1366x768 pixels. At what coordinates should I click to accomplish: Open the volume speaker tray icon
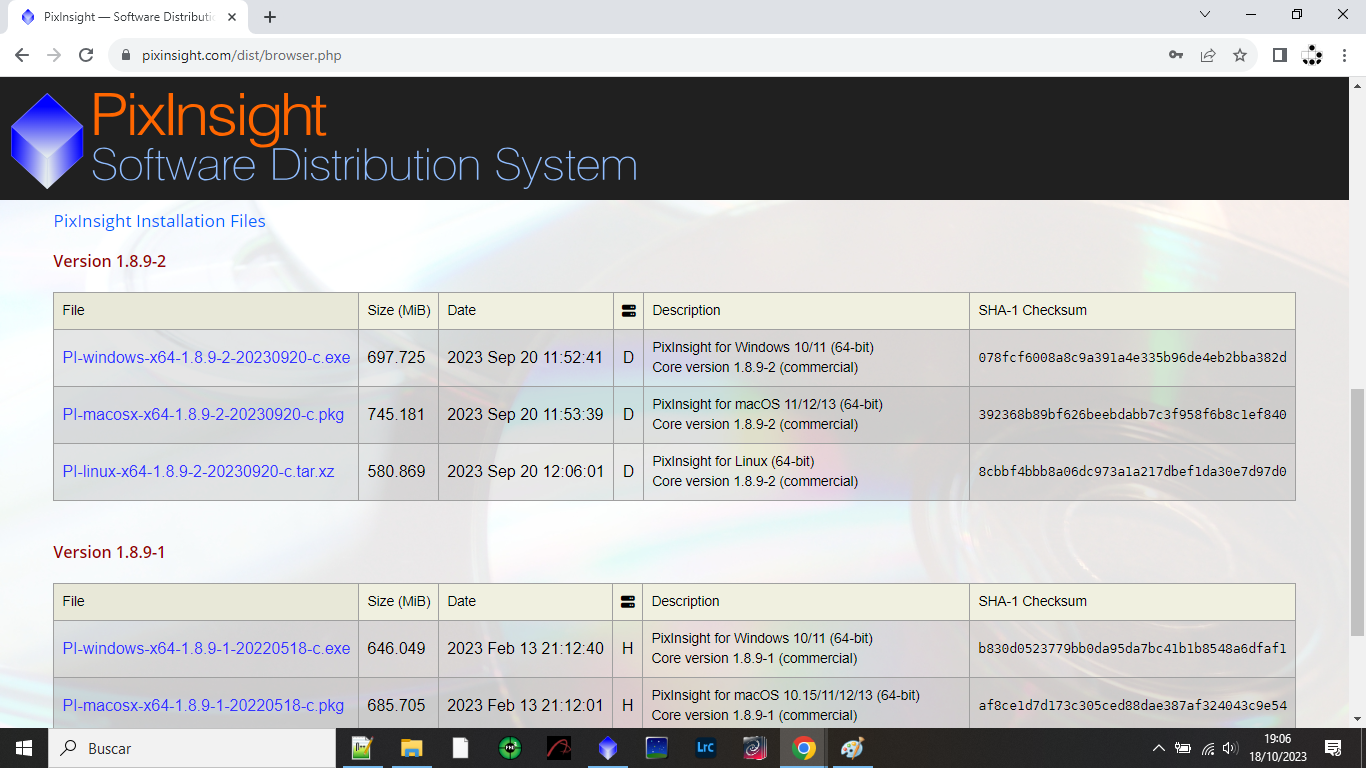tap(1230, 748)
